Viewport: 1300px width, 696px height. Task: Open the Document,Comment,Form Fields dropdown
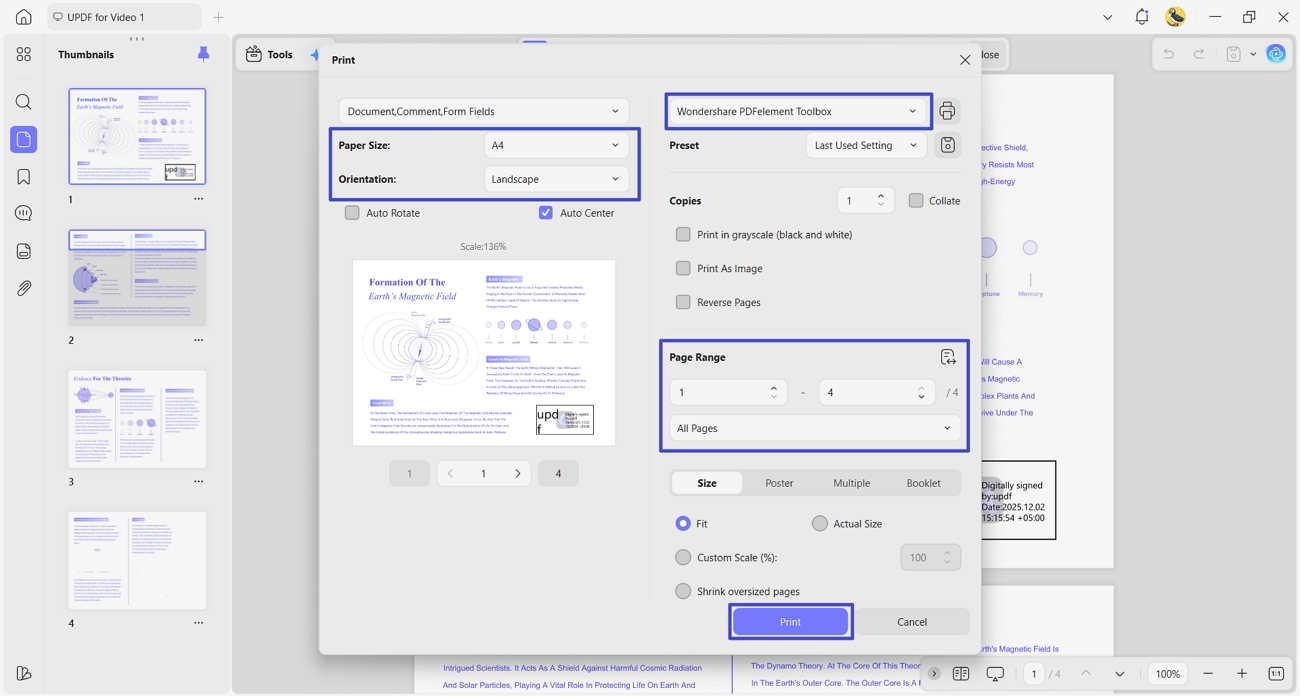point(484,111)
